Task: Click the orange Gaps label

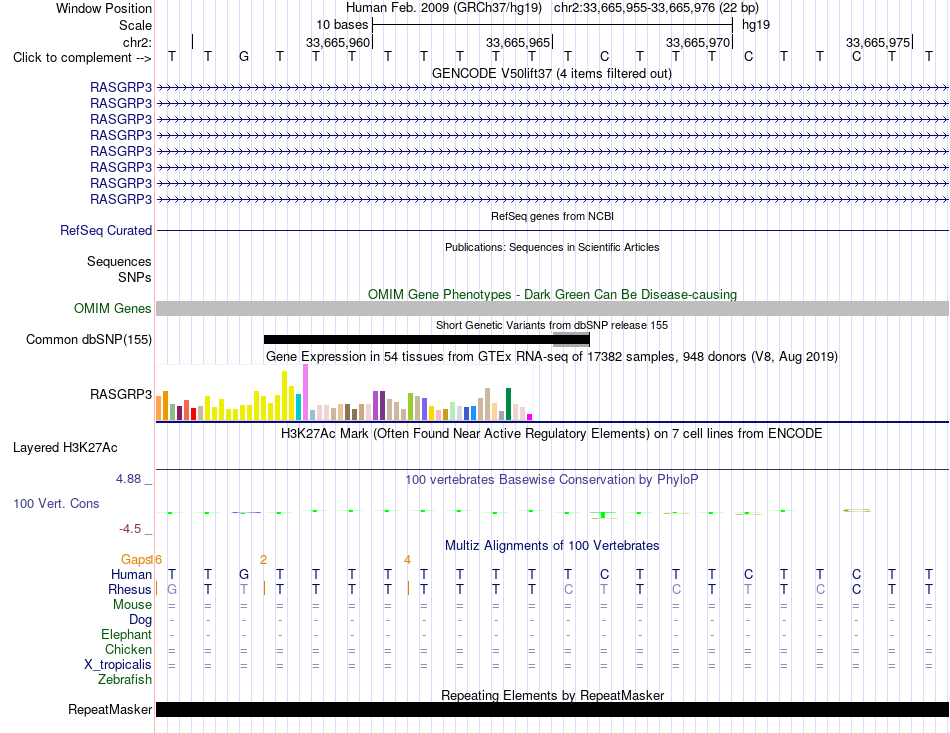Action: pos(136,559)
